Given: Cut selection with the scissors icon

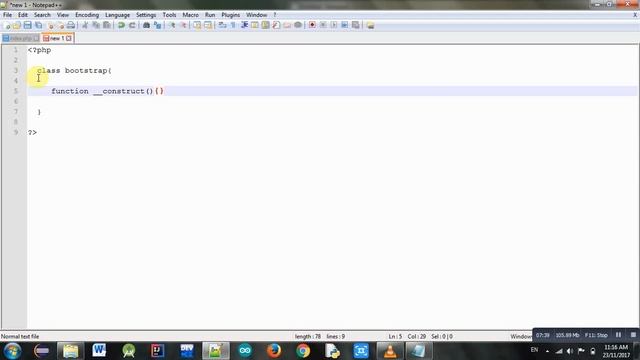Looking at the screenshot, I should (x=85, y=25).
